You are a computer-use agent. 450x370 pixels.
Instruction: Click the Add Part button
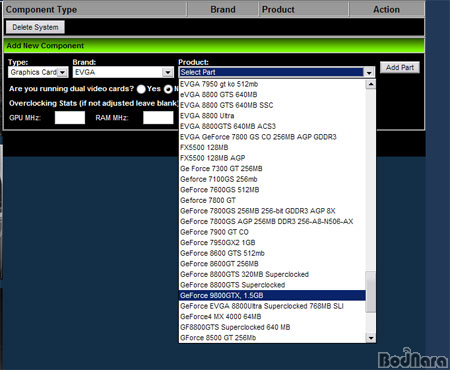400,68
